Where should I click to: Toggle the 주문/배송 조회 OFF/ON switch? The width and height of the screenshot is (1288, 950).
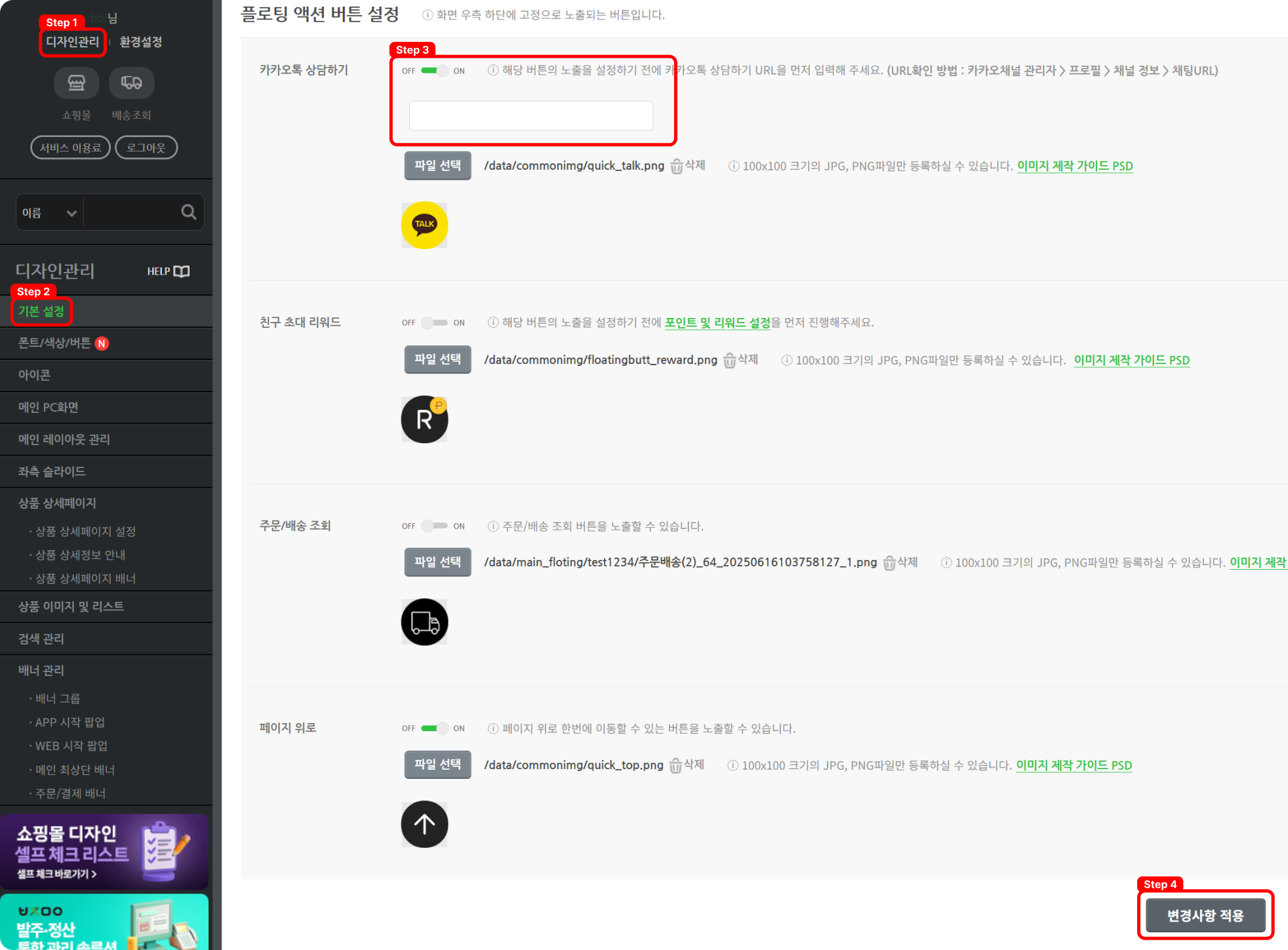434,526
